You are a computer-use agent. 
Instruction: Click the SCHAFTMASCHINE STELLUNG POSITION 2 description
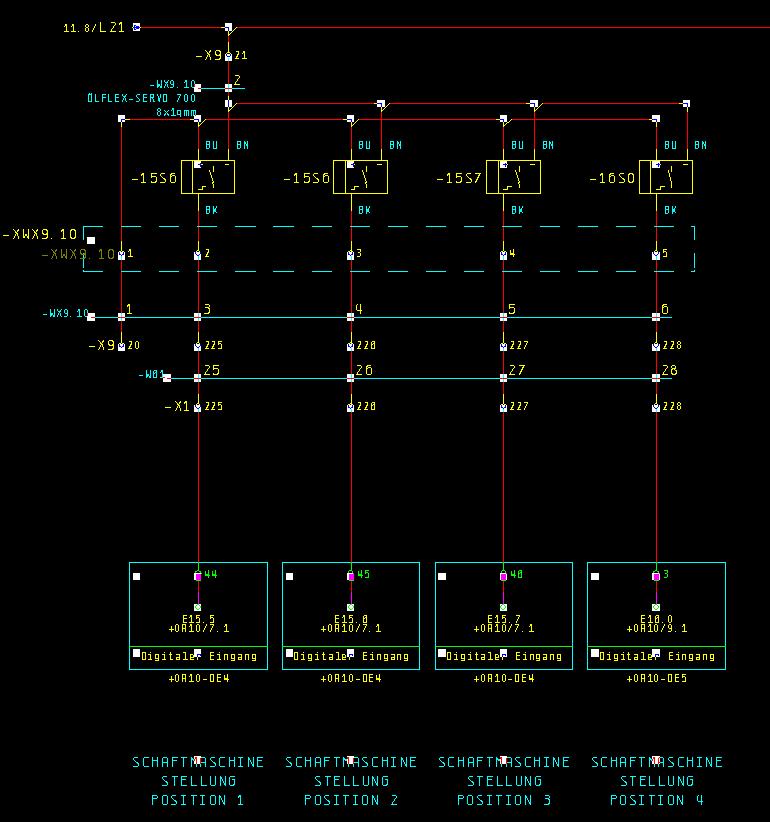(x=351, y=781)
